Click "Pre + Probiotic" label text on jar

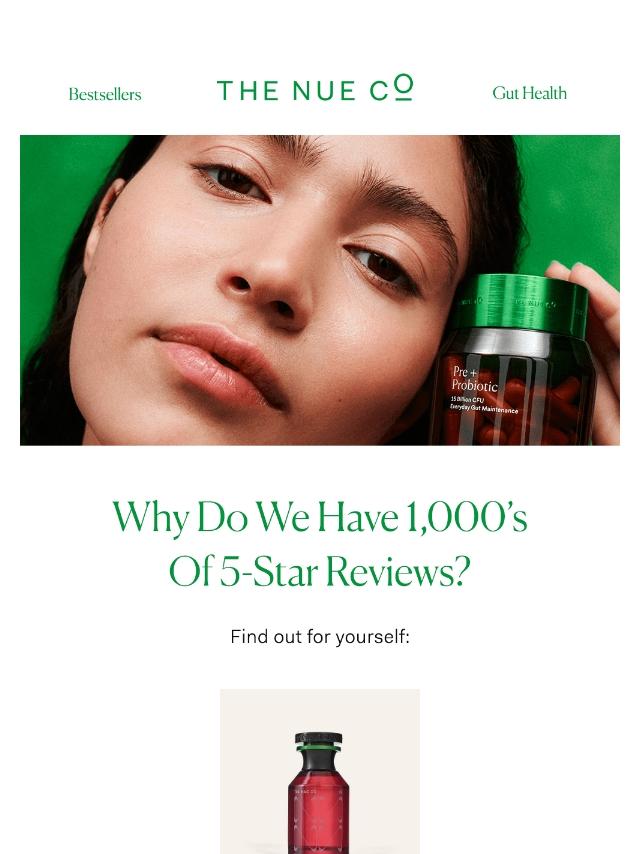point(474,379)
